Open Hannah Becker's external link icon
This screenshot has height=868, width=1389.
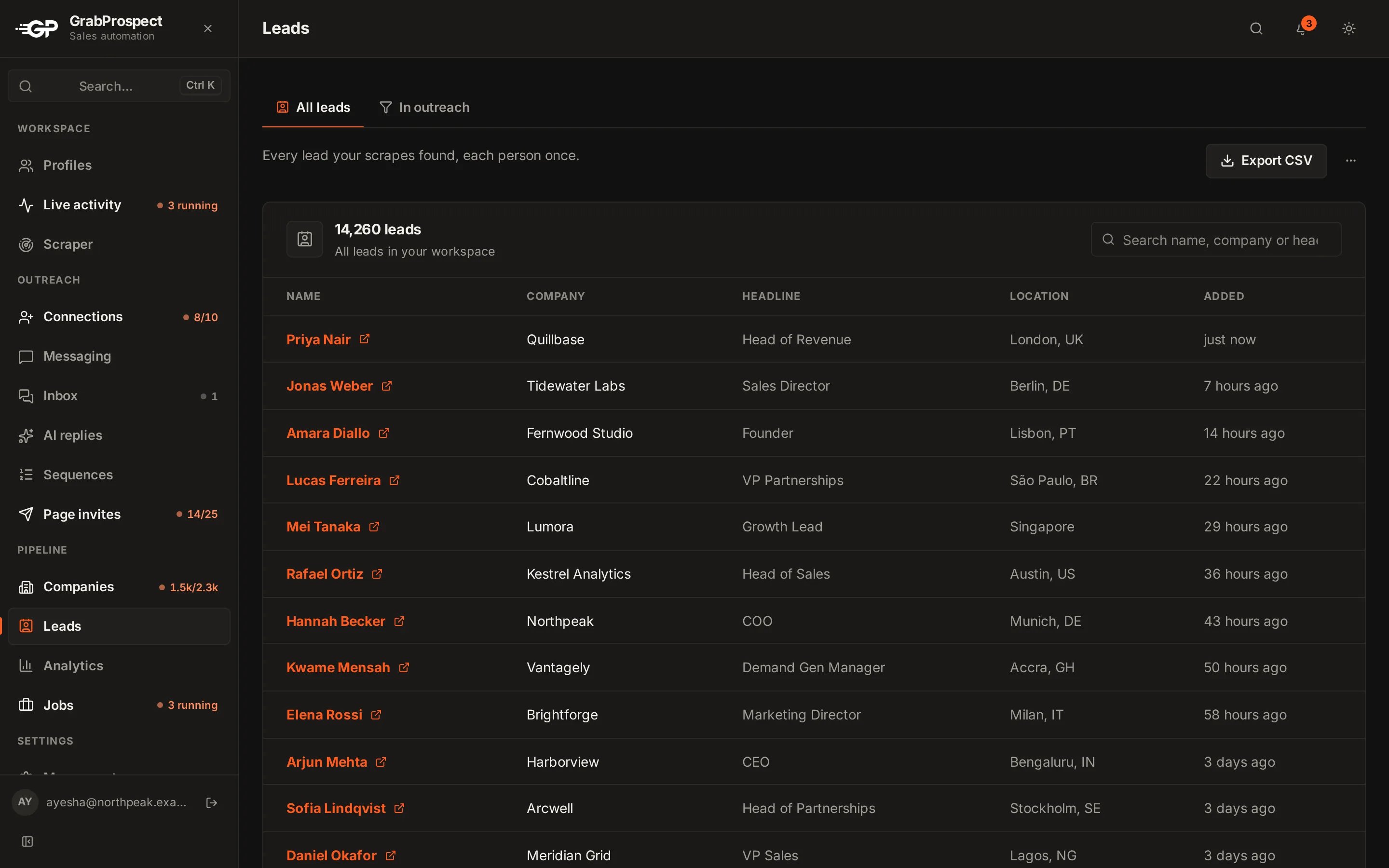(399, 621)
